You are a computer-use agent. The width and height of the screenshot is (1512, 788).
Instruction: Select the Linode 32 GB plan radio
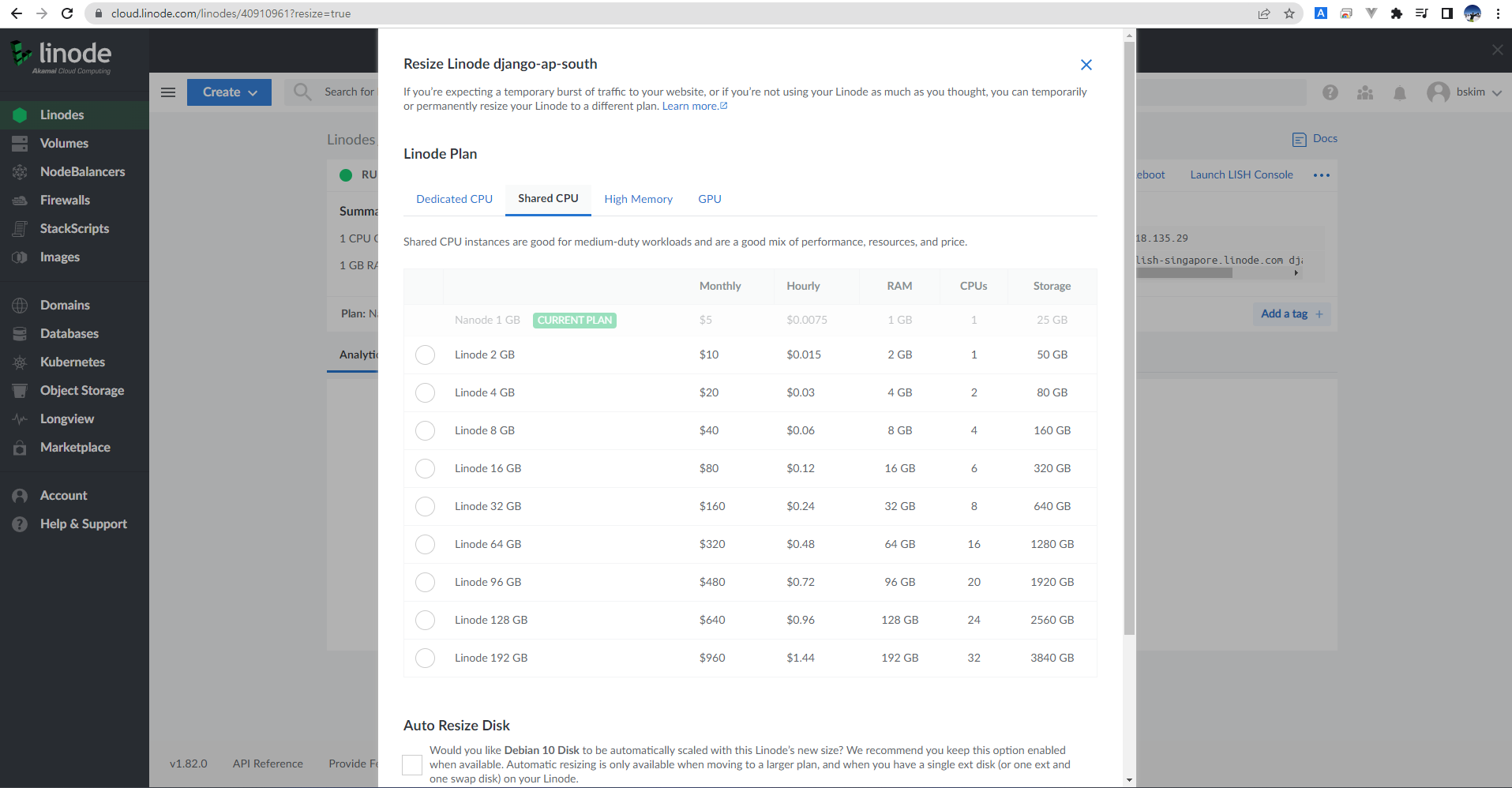(x=425, y=506)
